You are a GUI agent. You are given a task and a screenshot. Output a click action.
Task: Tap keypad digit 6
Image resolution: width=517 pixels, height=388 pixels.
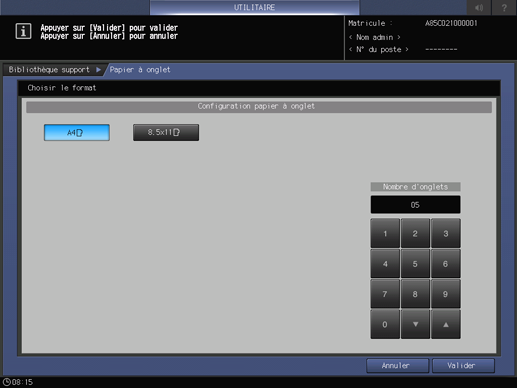[446, 264]
